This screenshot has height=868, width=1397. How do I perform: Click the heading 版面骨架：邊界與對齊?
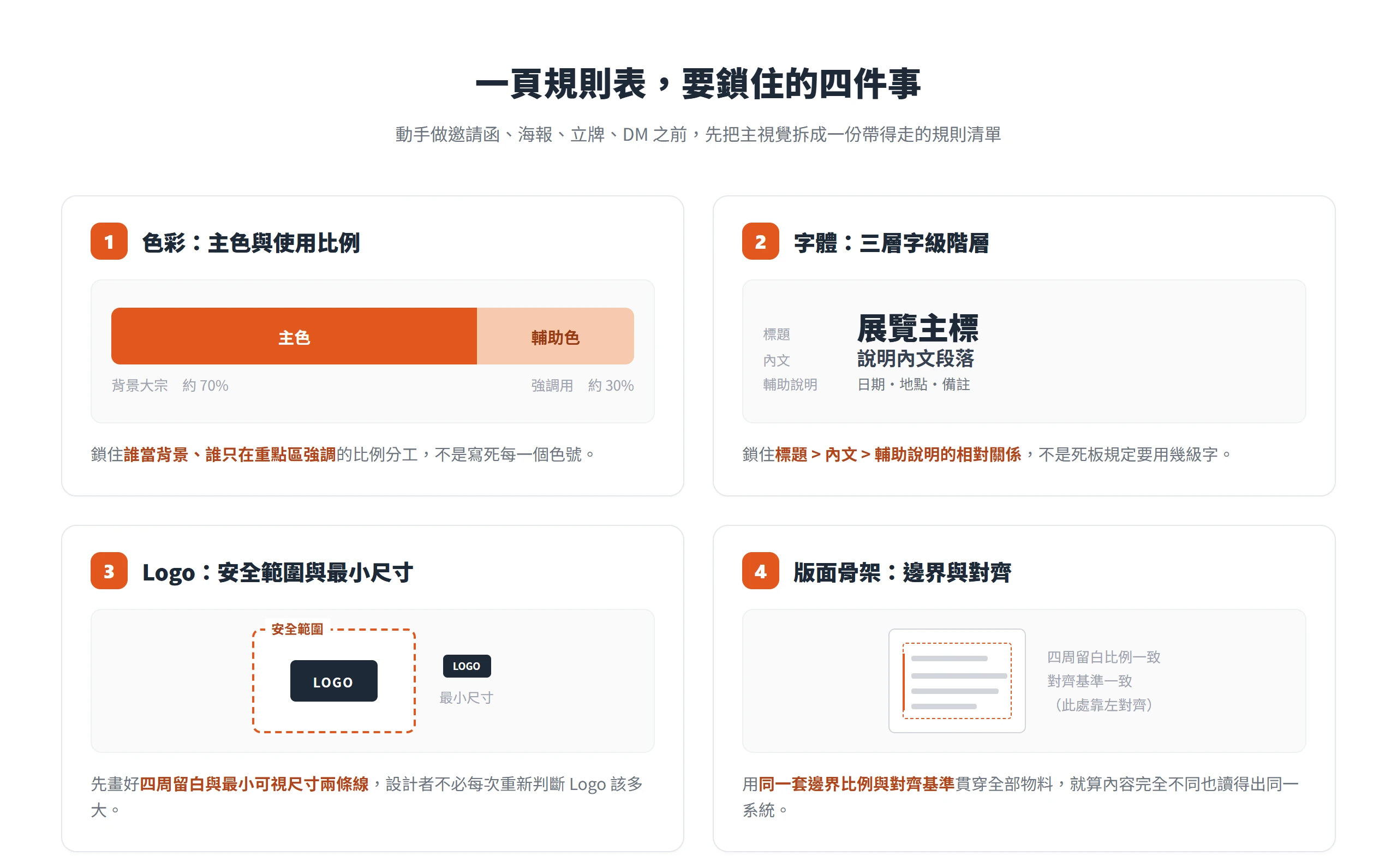point(902,572)
